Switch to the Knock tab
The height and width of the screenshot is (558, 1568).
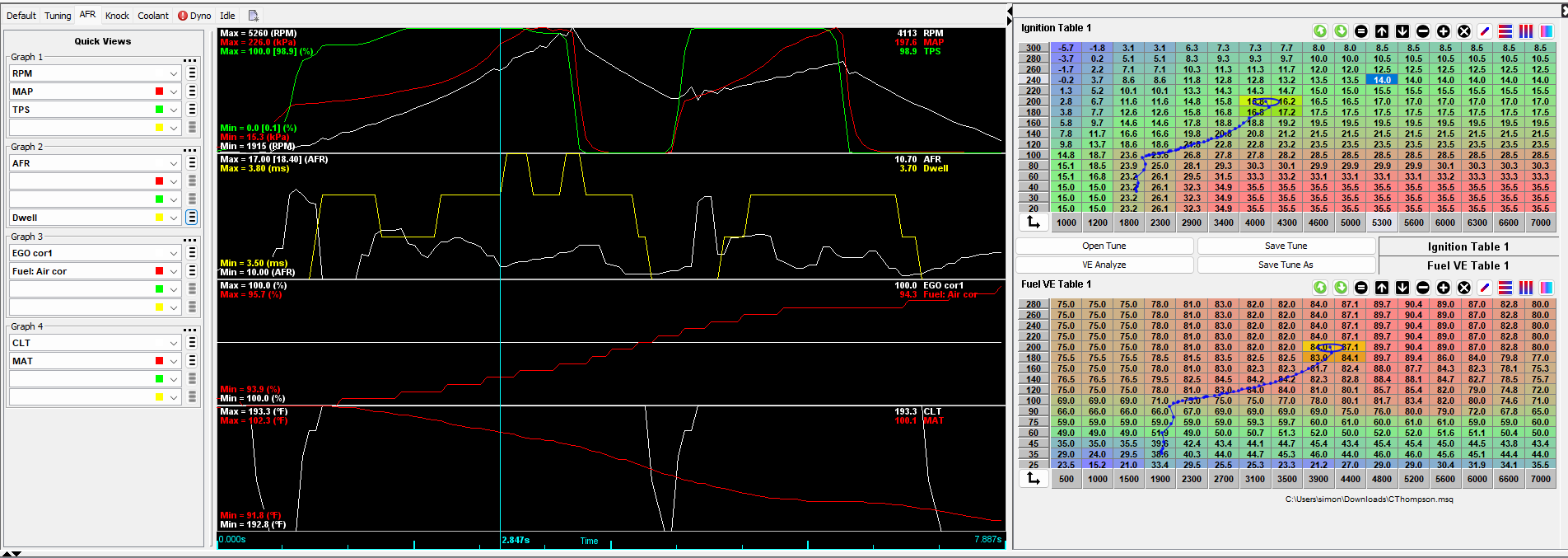117,16
